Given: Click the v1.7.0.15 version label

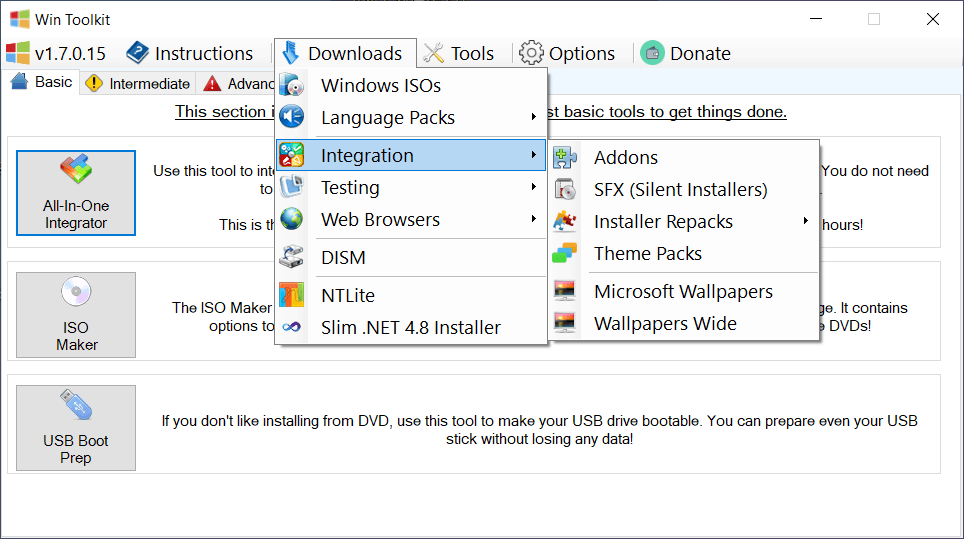Looking at the screenshot, I should pyautogui.click(x=70, y=53).
